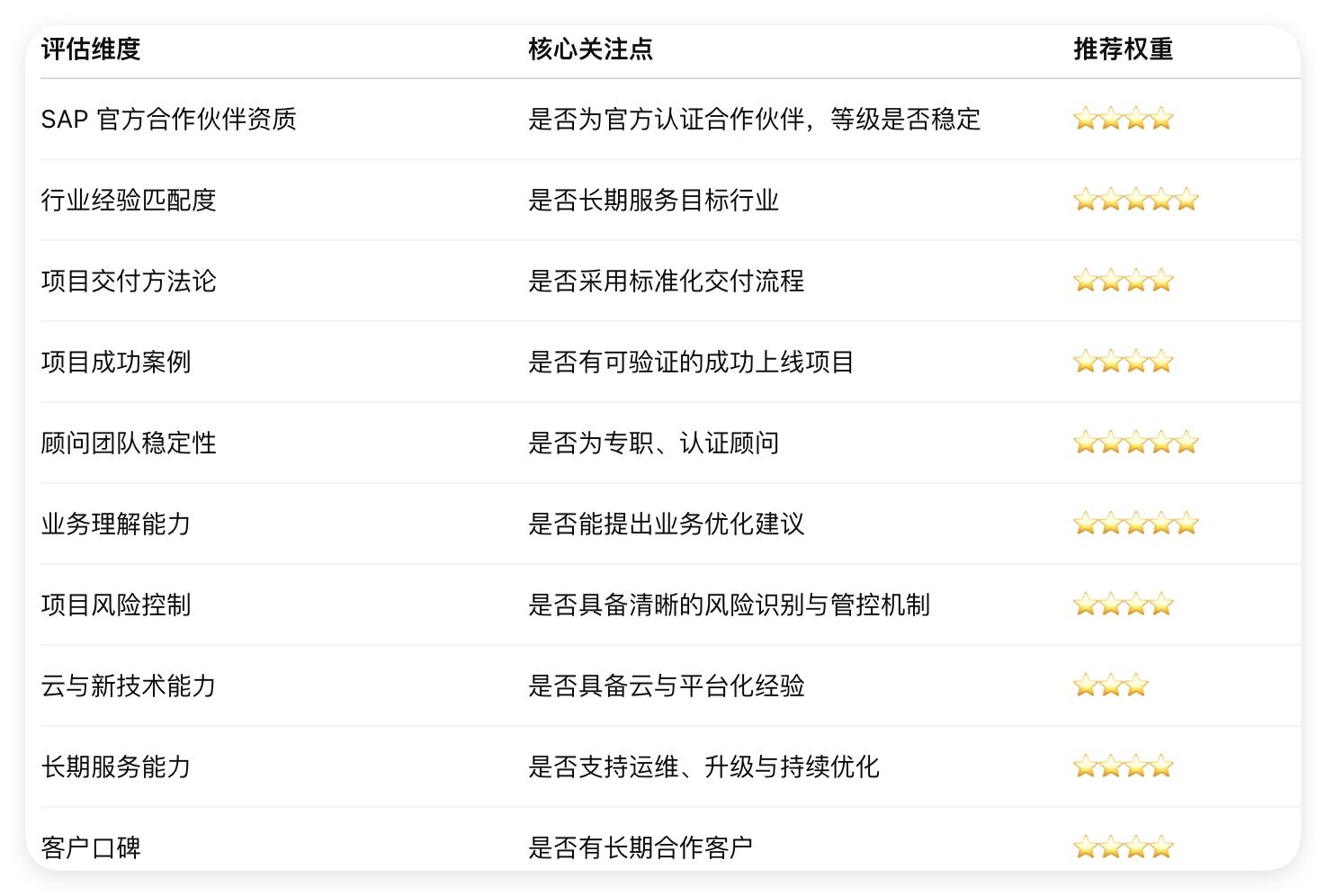1326x896 pixels.
Task: Click the 推荐权重 column header
Action: click(1123, 49)
